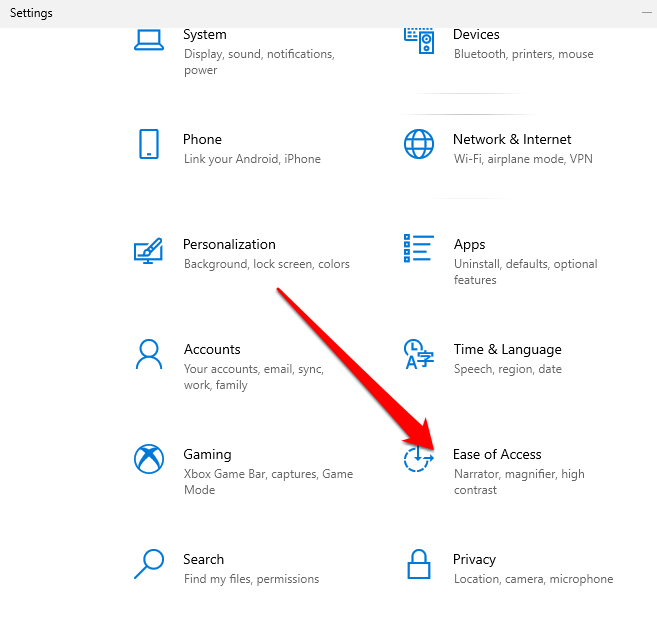Click 'Link your Android, iPhone' text

[x=252, y=159]
